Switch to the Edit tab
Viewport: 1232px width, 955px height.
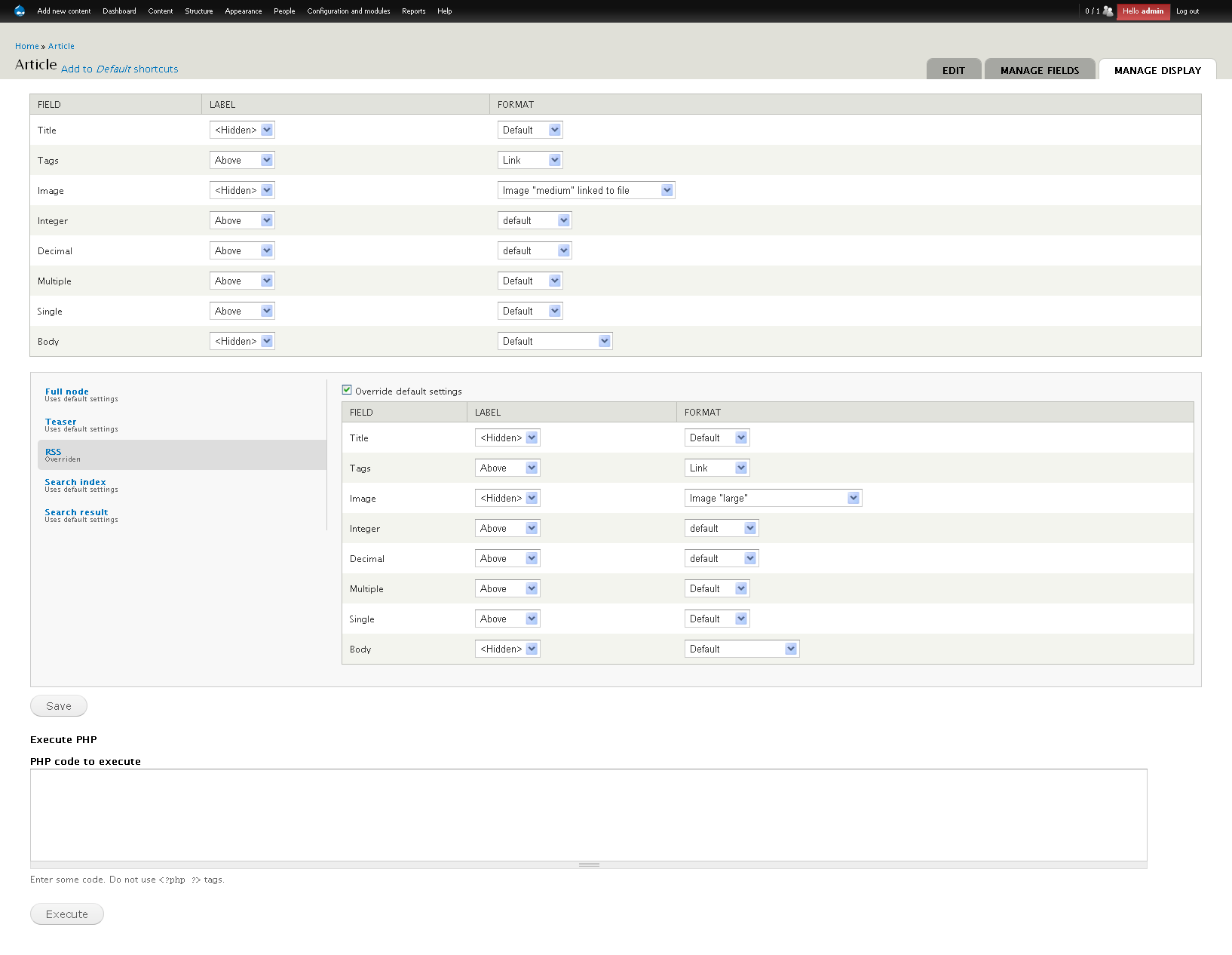click(953, 70)
